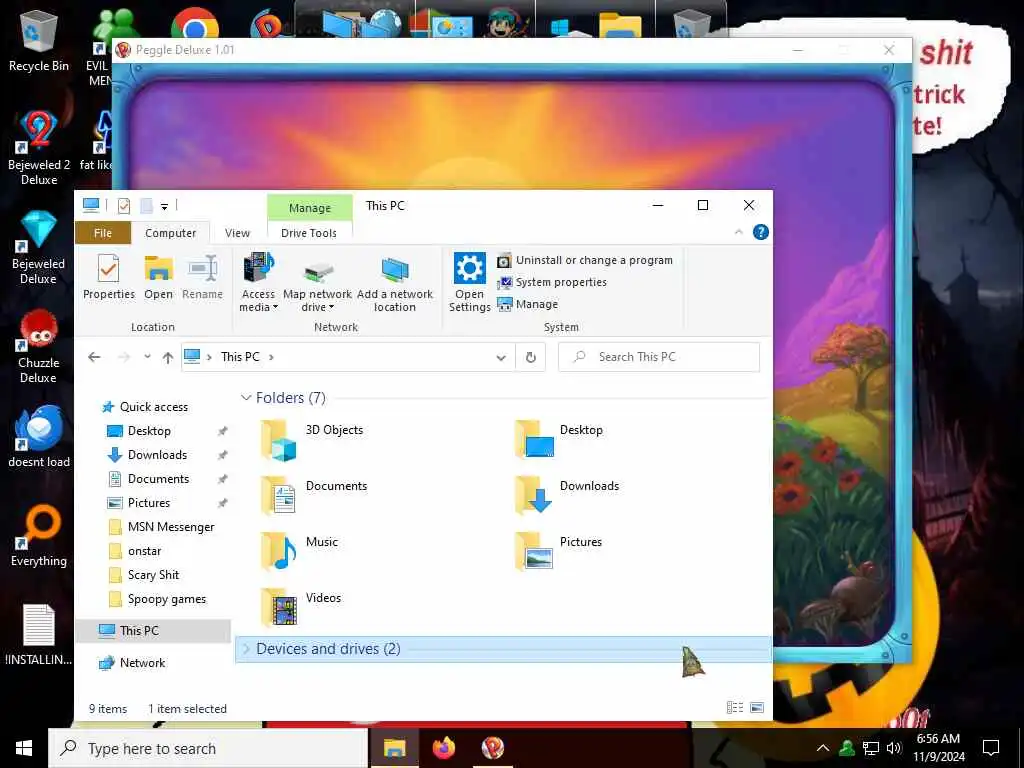Screen dimensions: 1024x768
Task: Select the Downloads folder in Folders
Action: (x=567, y=495)
